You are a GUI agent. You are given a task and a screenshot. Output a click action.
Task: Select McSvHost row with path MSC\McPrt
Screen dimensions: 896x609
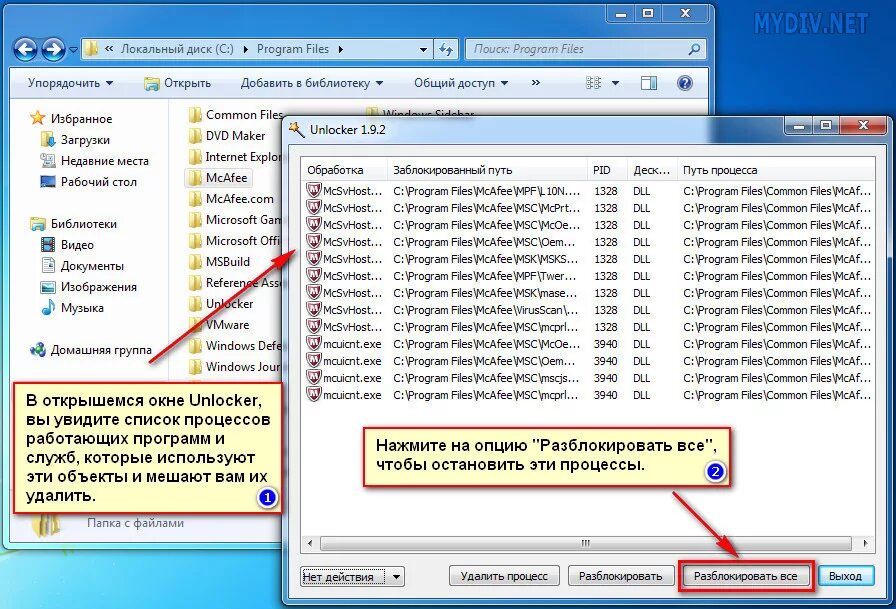point(588,208)
